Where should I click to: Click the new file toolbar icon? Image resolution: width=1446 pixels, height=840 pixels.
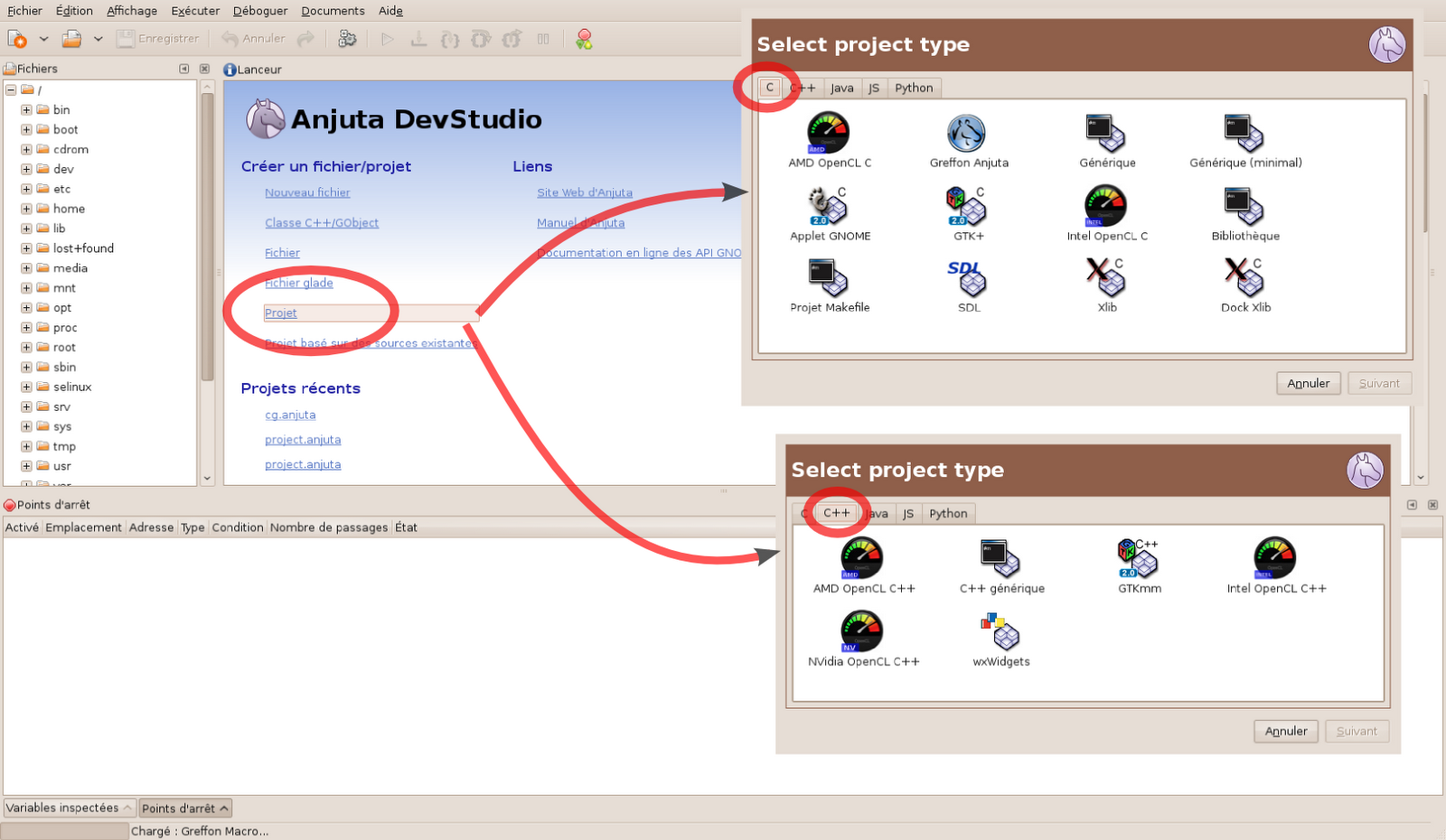(17, 39)
